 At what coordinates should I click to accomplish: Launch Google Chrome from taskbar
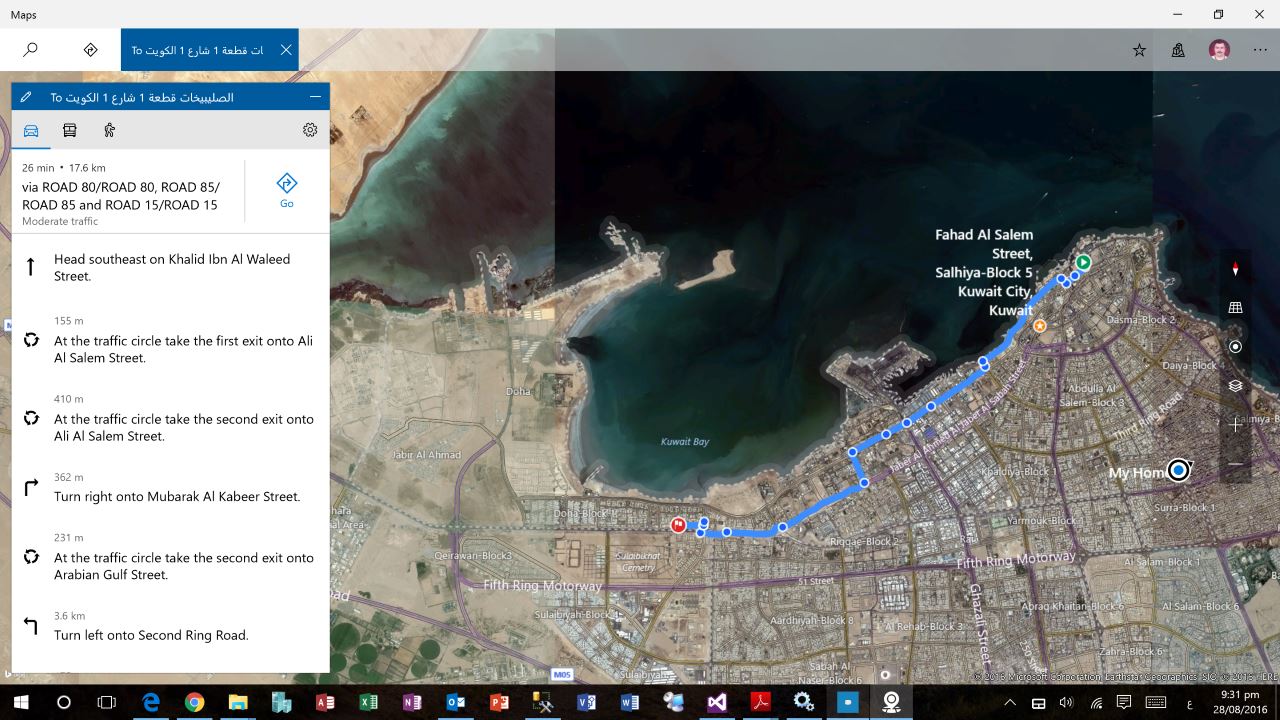pyautogui.click(x=194, y=702)
